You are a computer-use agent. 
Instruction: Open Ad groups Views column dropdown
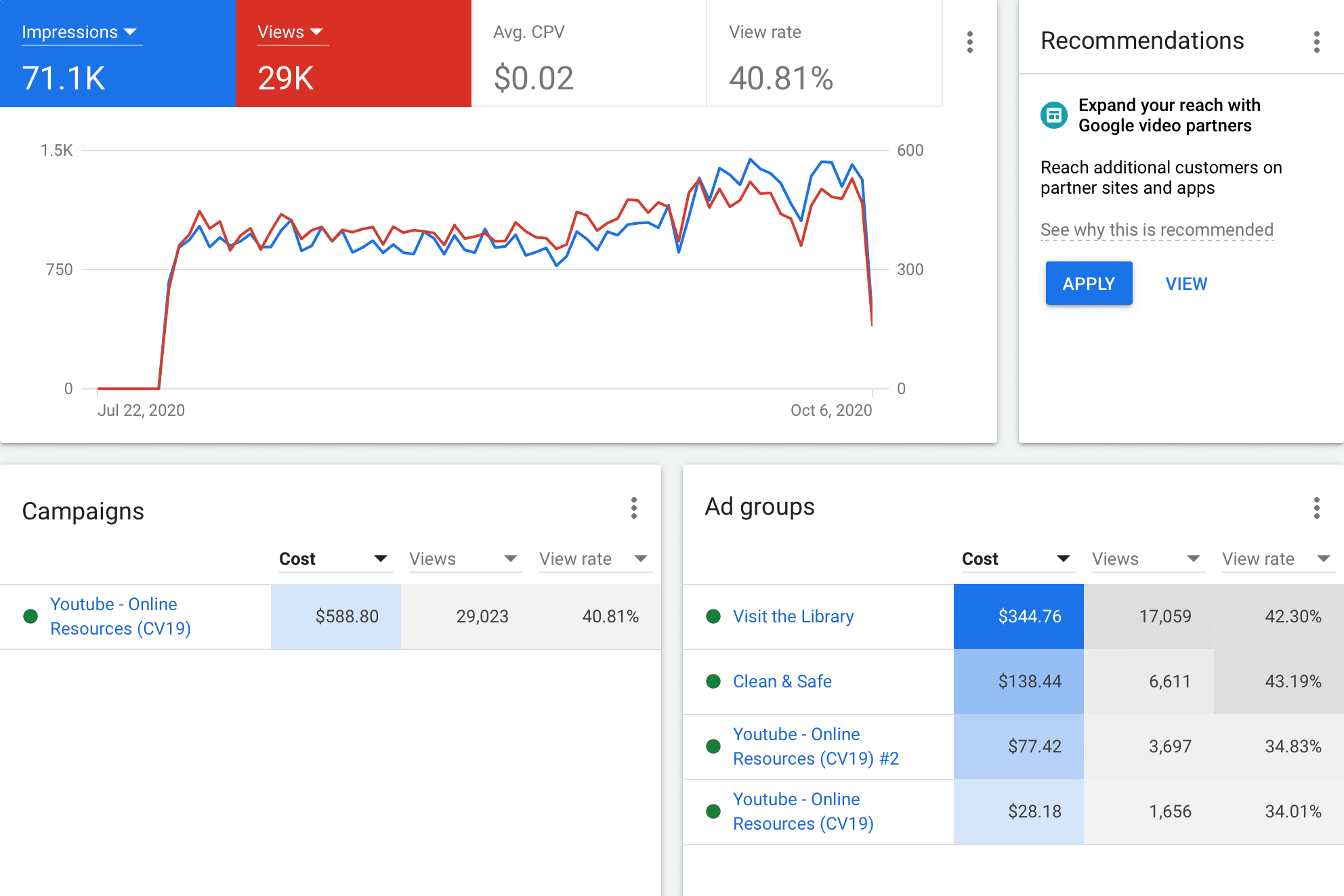coord(1148,559)
